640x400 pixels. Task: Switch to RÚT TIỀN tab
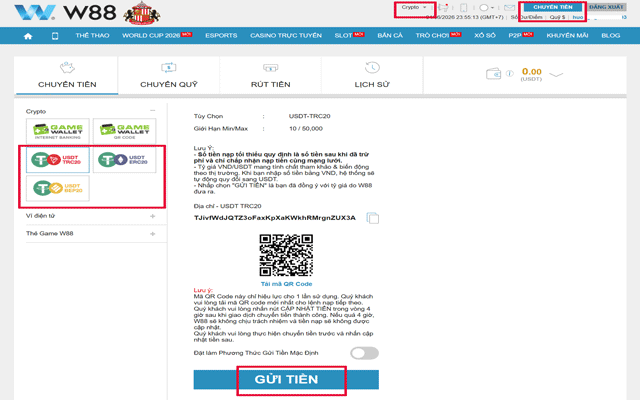(x=270, y=76)
